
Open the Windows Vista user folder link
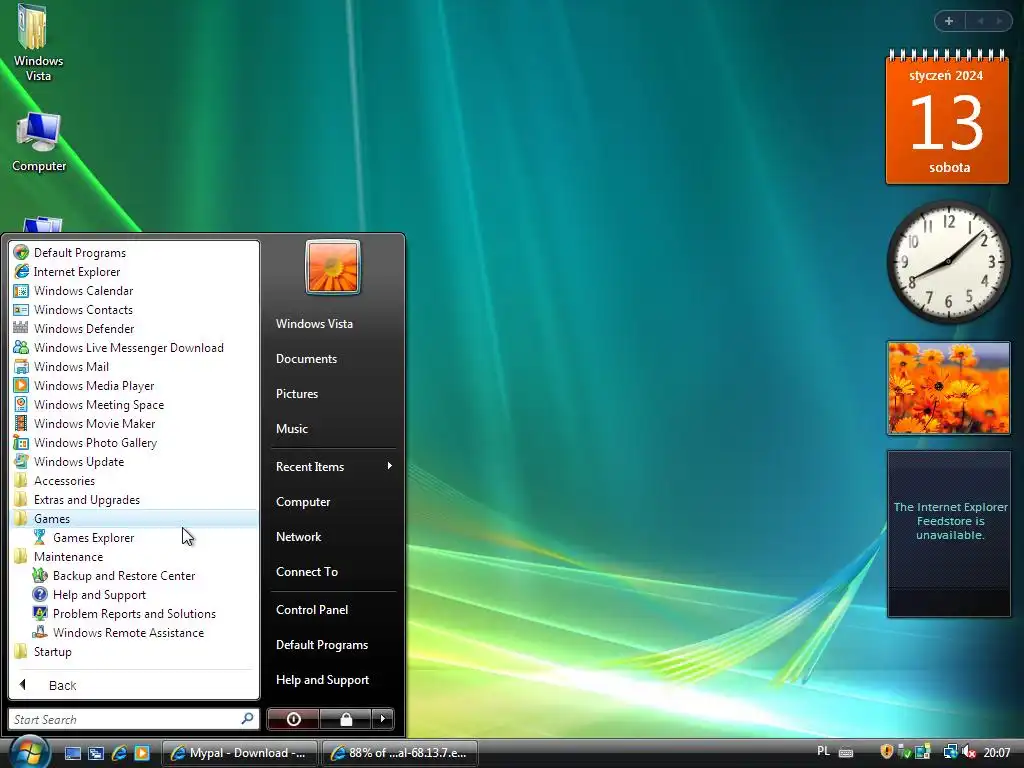(314, 323)
